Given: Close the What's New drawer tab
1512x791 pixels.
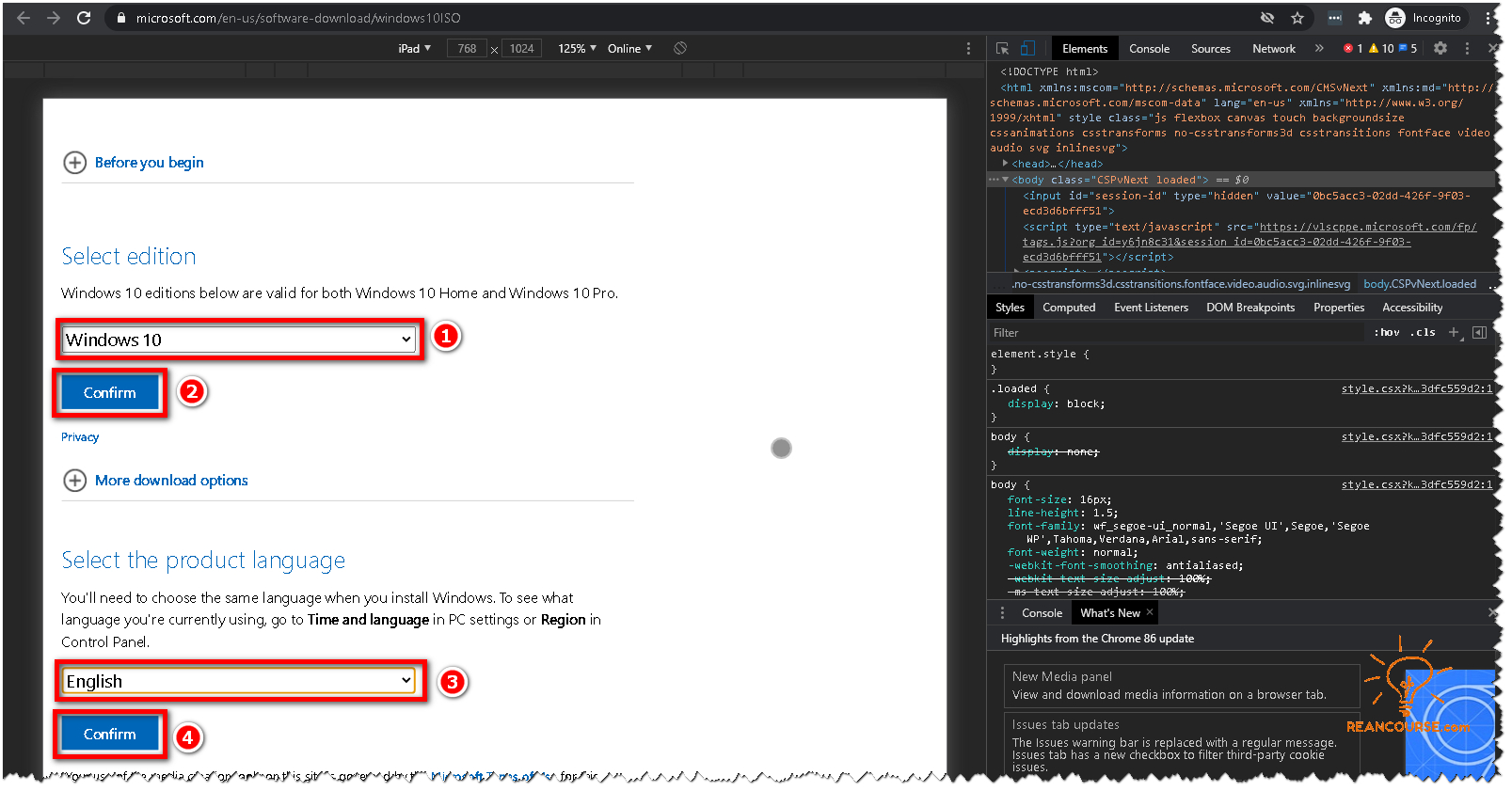Looking at the screenshot, I should point(1150,612).
